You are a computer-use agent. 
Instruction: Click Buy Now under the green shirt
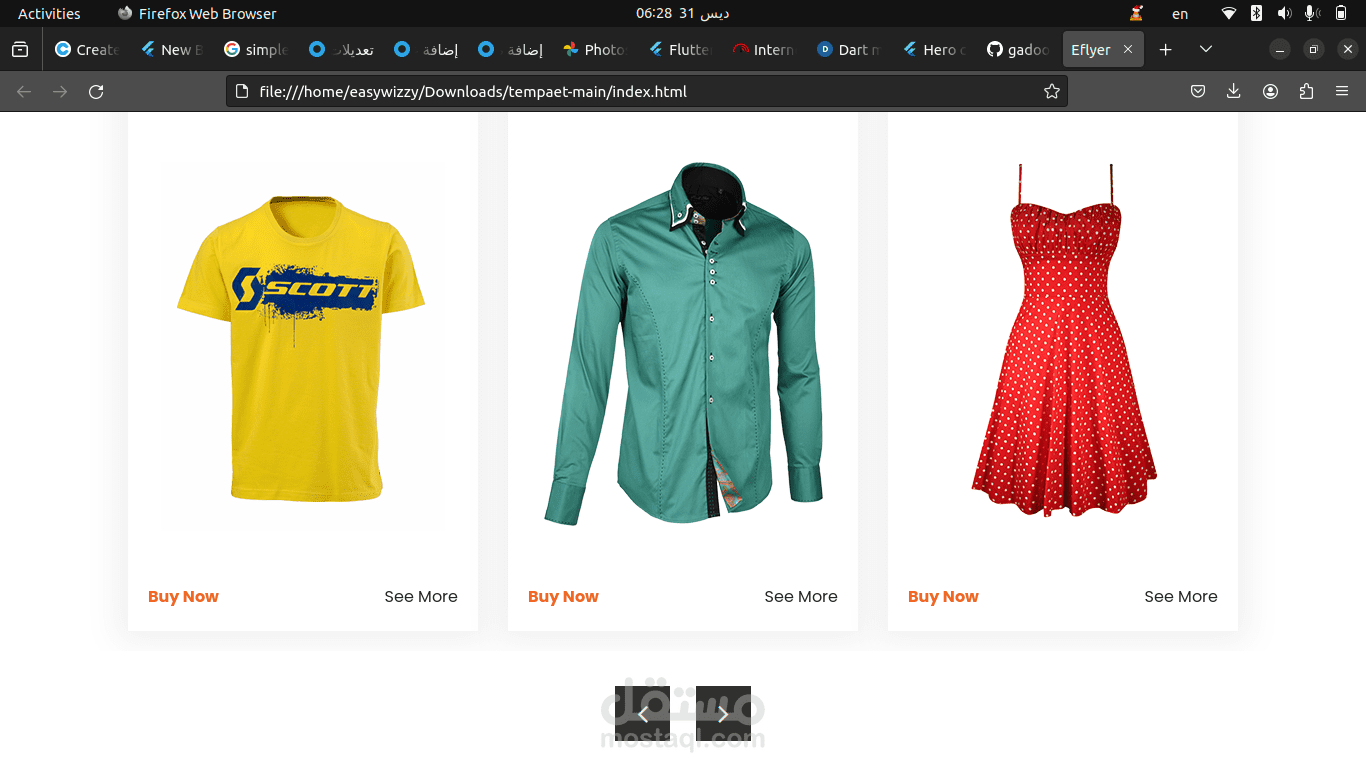pos(563,597)
